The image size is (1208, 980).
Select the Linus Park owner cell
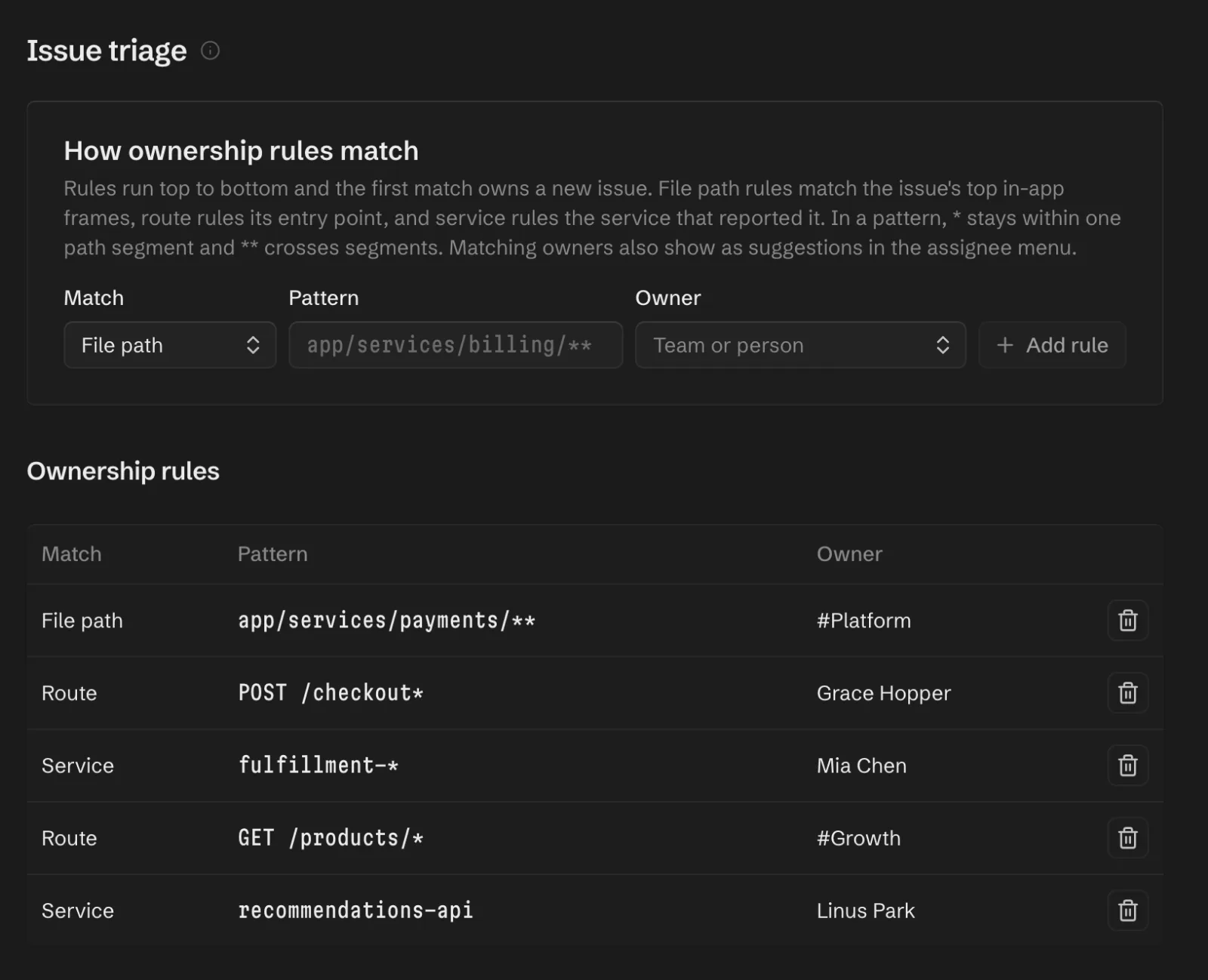coord(865,911)
